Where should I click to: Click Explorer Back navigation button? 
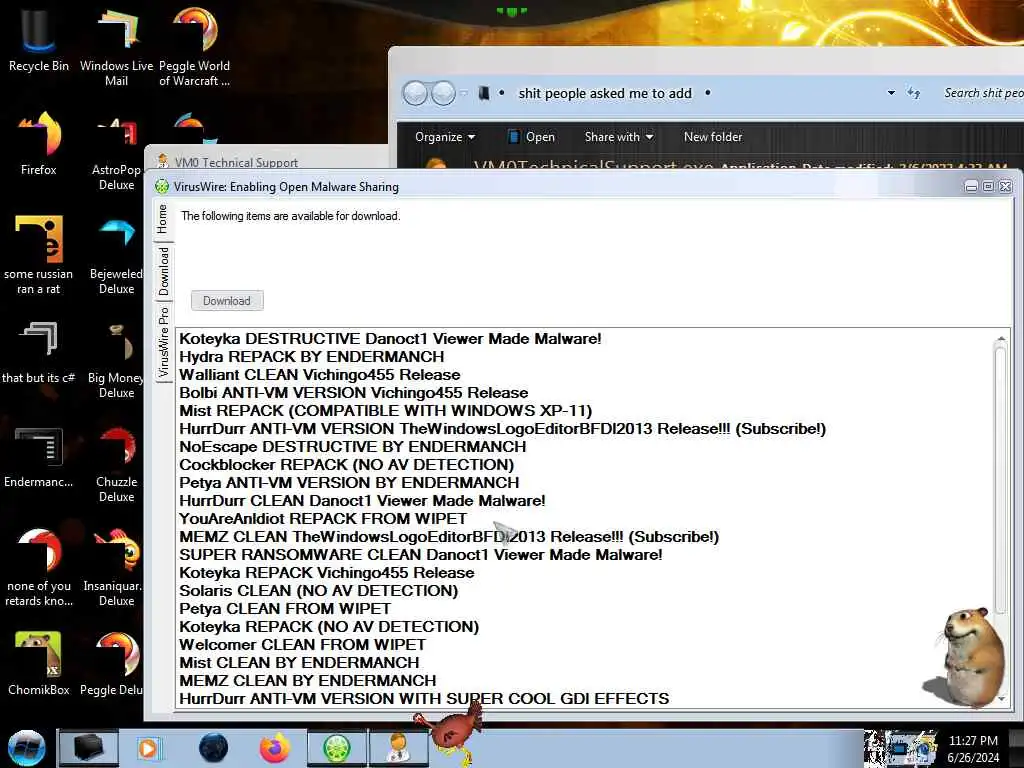(x=415, y=93)
